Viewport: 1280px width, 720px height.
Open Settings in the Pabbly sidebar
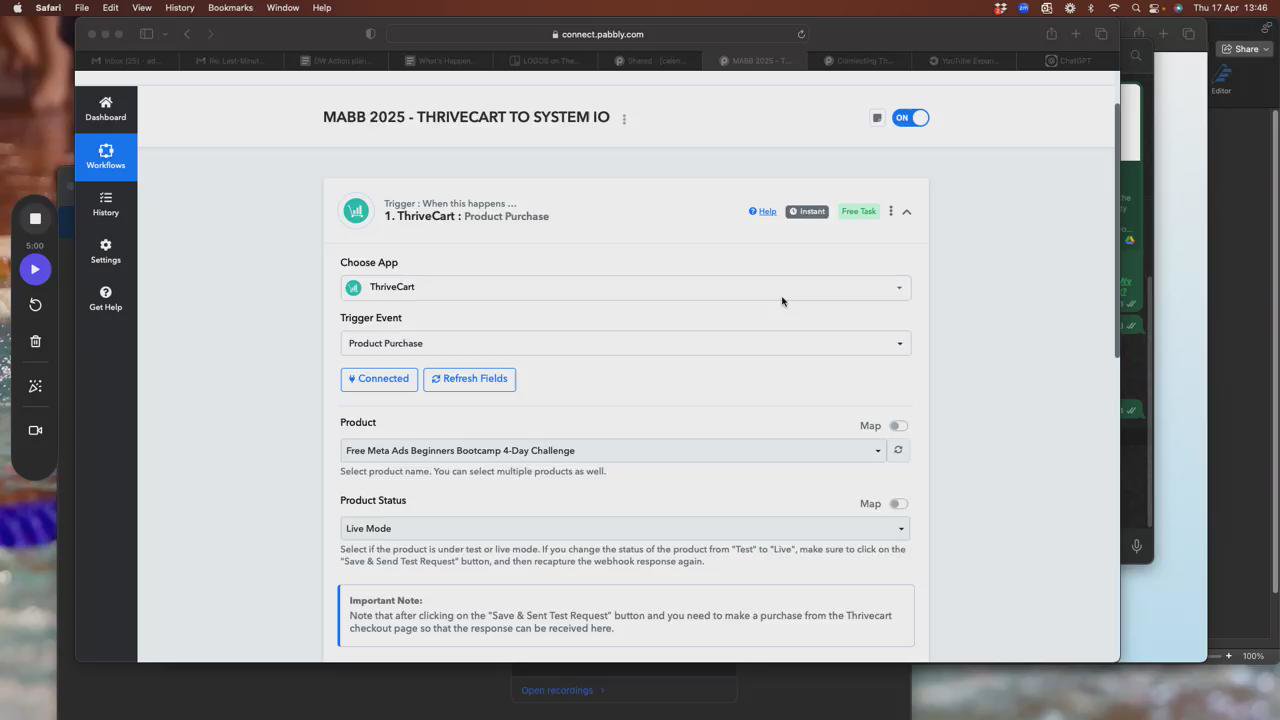point(105,251)
